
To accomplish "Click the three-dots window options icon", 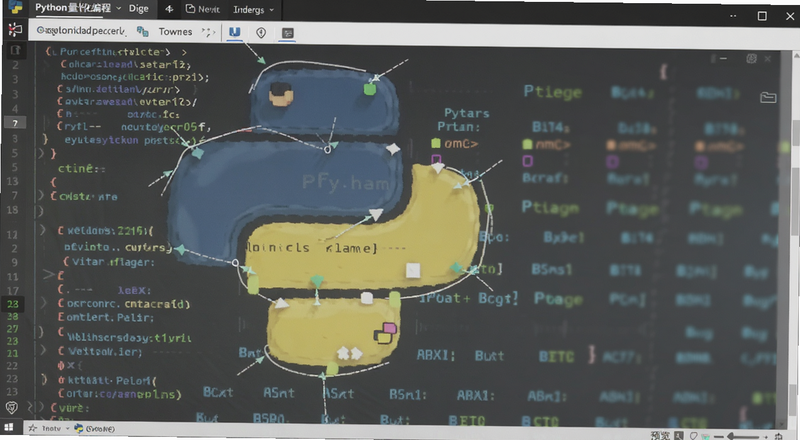I will click(733, 16).
